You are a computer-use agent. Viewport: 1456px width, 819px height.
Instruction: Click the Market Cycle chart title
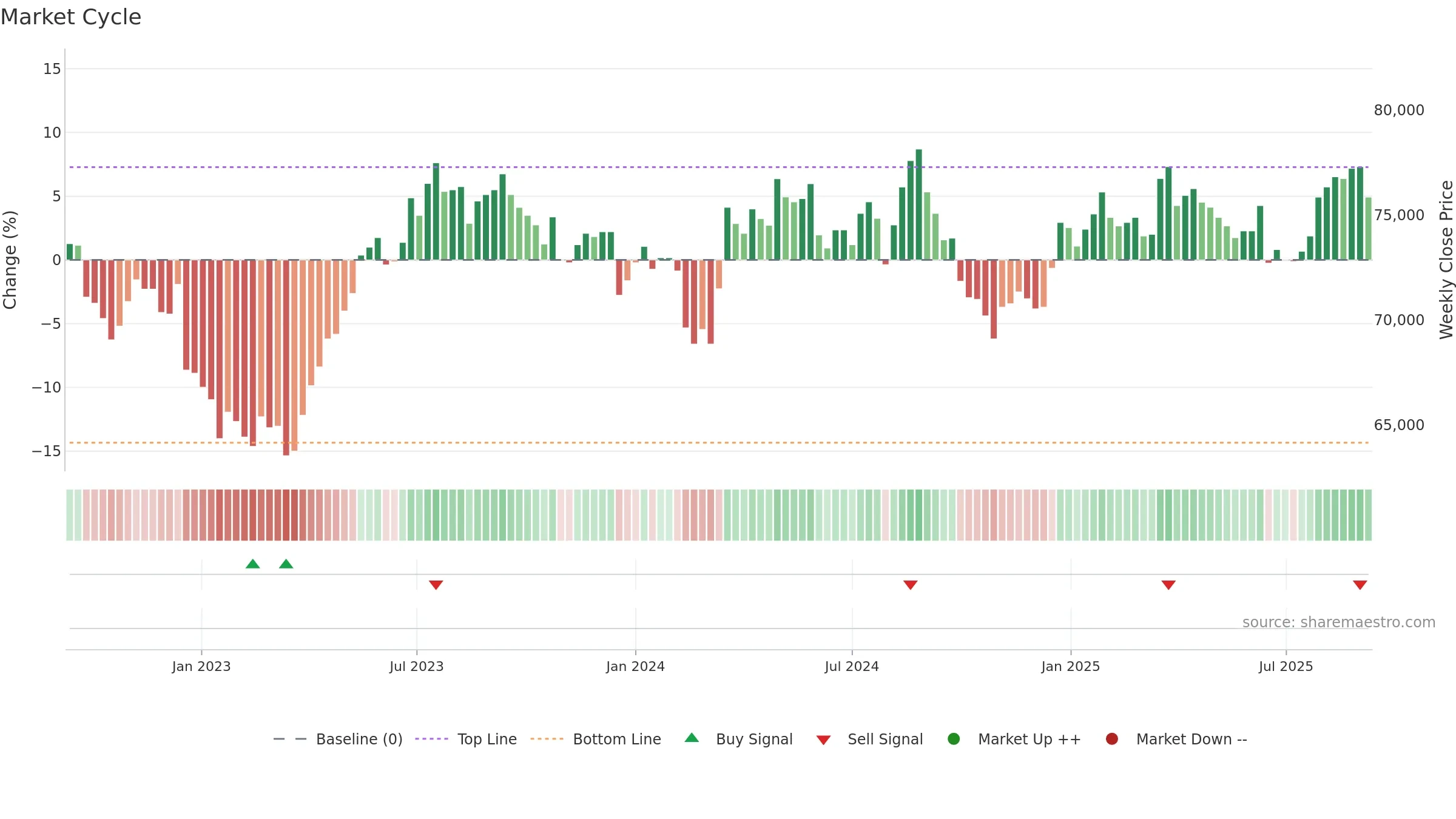coord(71,17)
